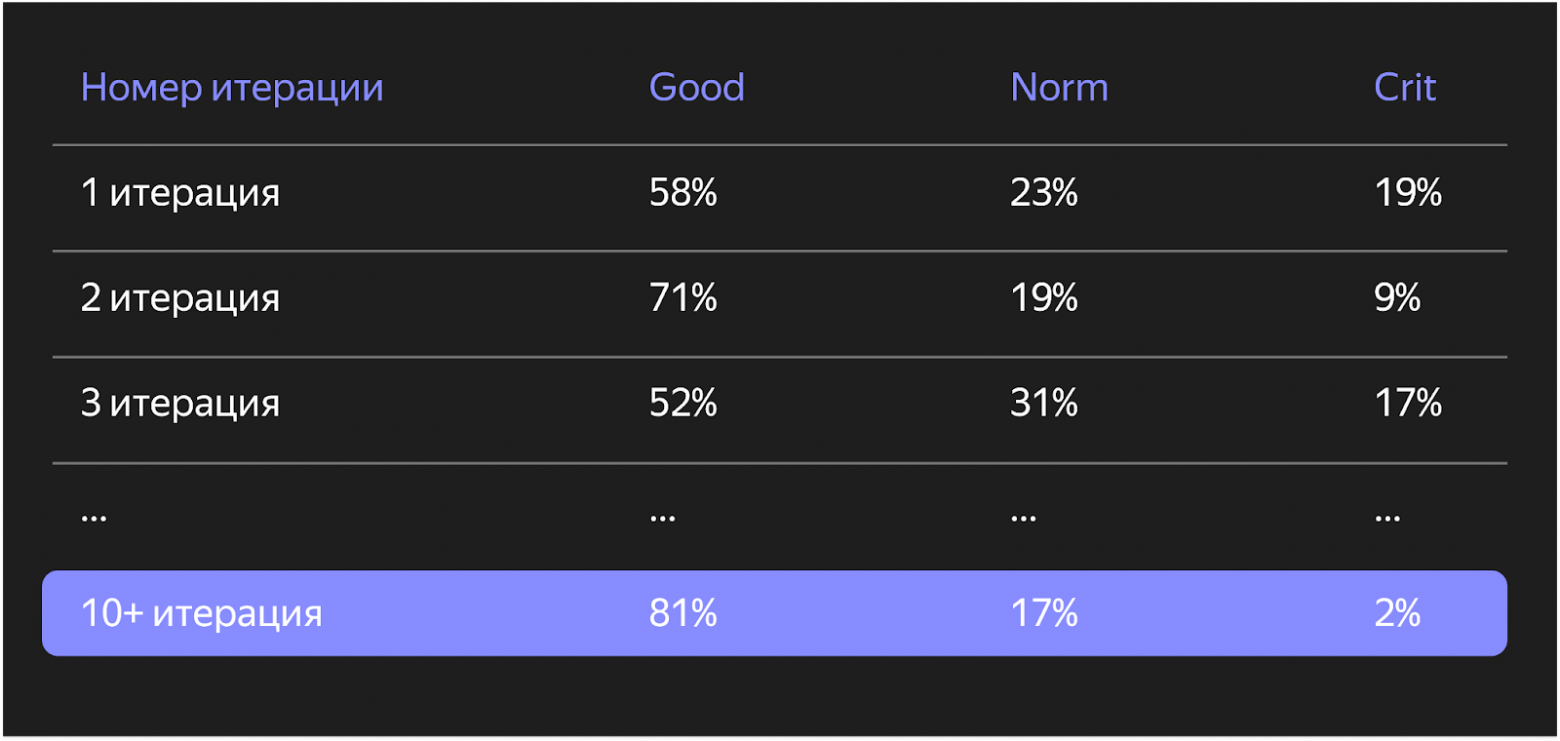The image size is (1560, 741).
Task: Select the 31% Norm value
Action: [x=1044, y=403]
